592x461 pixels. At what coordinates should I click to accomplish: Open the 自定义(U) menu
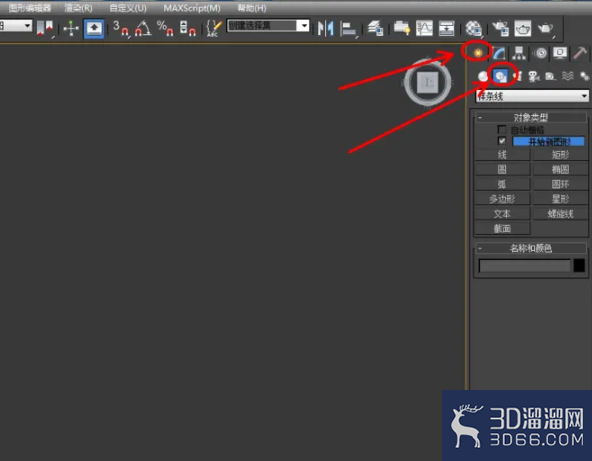pyautogui.click(x=128, y=8)
